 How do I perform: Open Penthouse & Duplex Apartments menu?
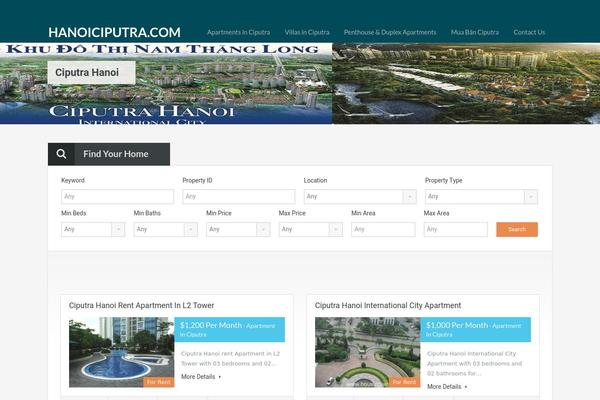pyautogui.click(x=390, y=33)
